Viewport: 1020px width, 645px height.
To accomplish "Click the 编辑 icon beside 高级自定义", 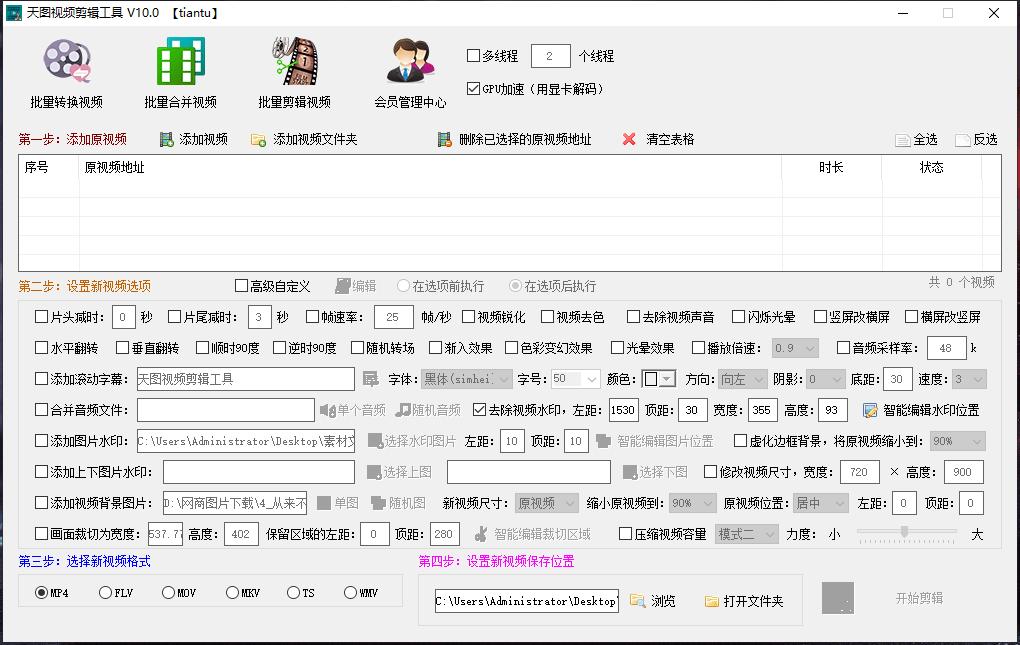I will point(342,286).
